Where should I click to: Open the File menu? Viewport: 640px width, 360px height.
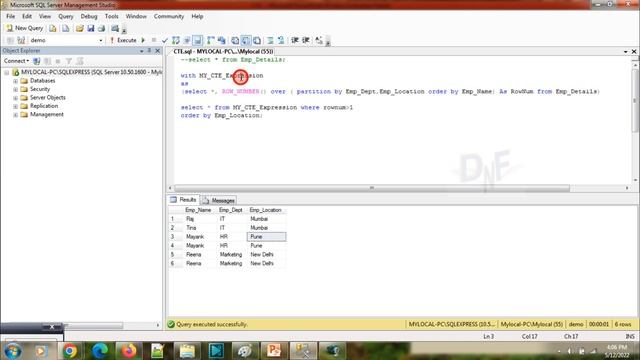coord(11,16)
